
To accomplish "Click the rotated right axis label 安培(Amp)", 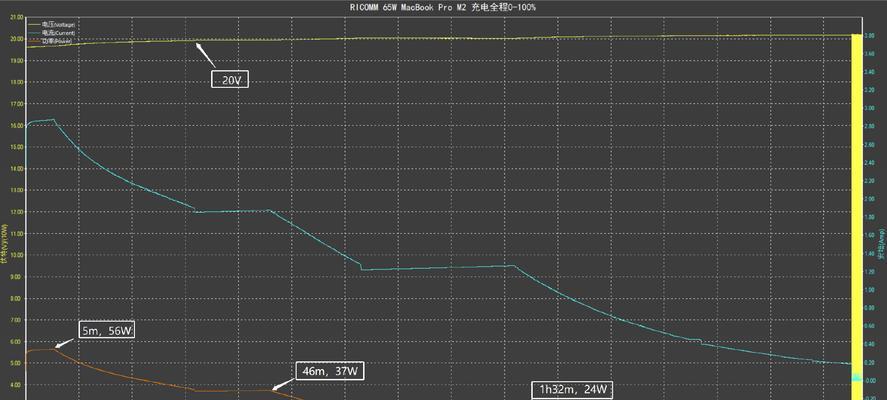I will point(881,244).
